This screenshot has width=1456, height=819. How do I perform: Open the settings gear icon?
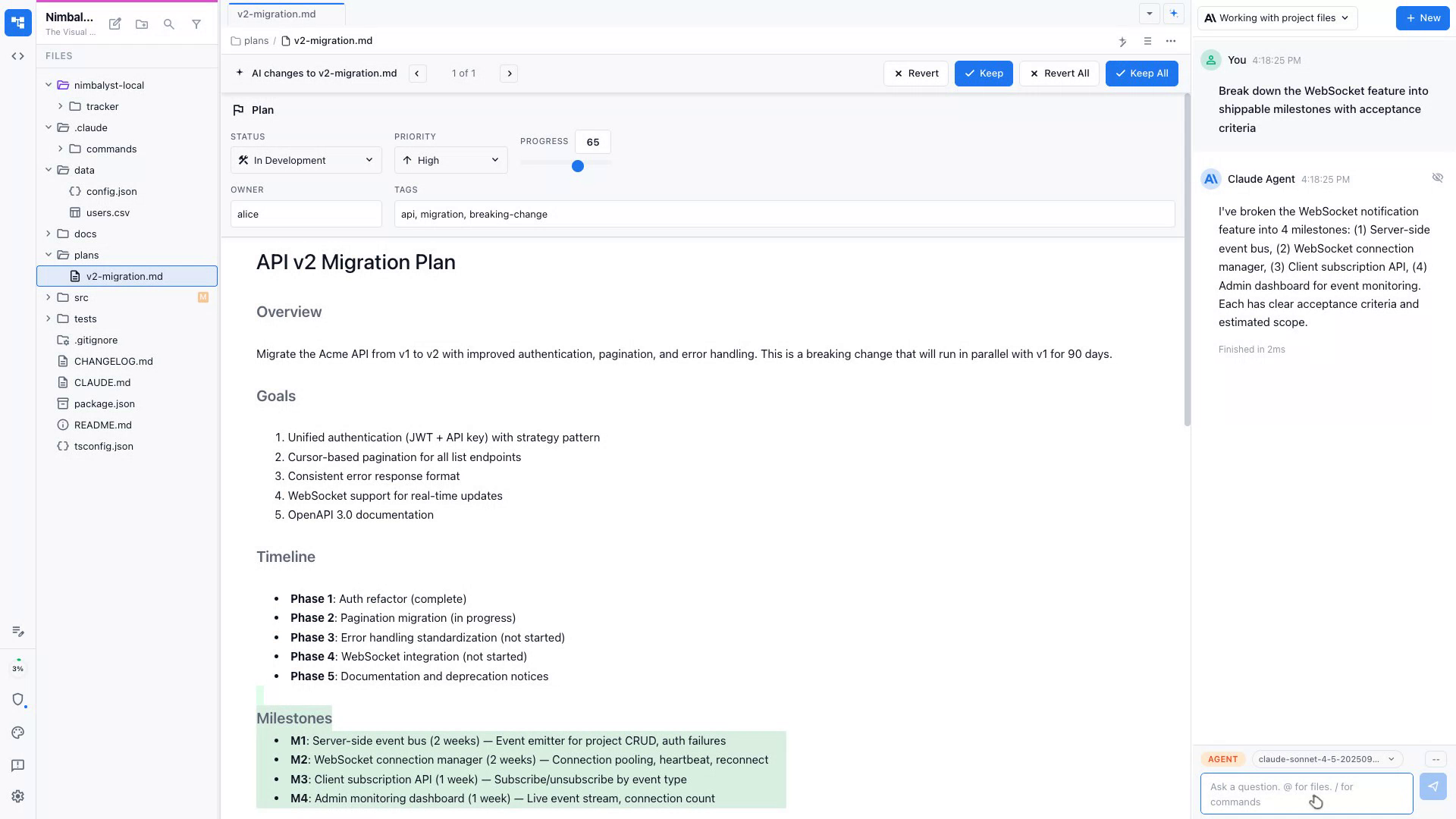pyautogui.click(x=17, y=795)
